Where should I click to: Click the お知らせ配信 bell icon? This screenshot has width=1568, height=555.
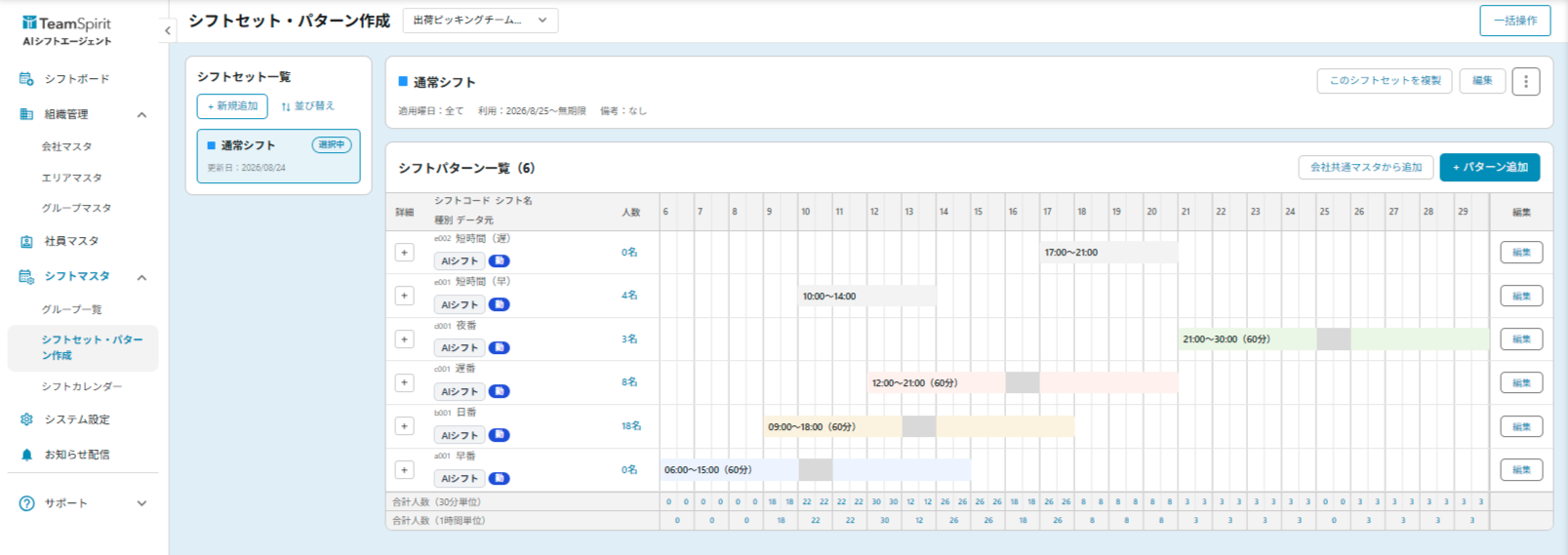(26, 455)
